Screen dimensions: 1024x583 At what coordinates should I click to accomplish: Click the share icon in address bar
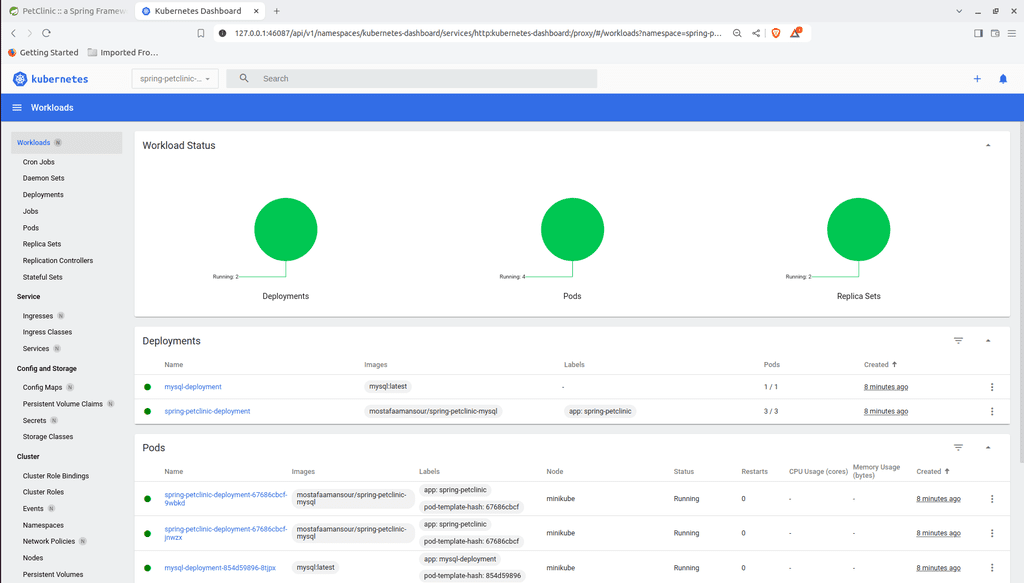pyautogui.click(x=756, y=33)
